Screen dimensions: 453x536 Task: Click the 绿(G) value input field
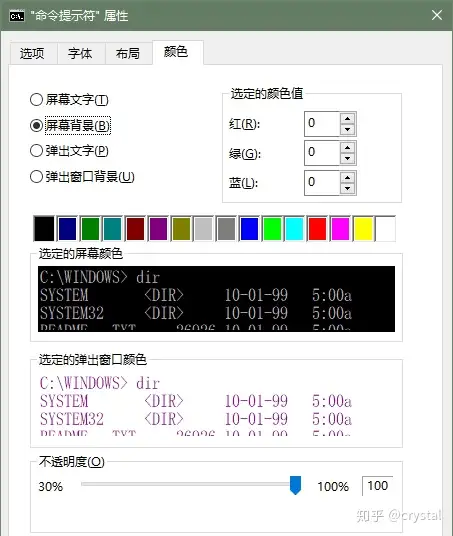coord(321,153)
